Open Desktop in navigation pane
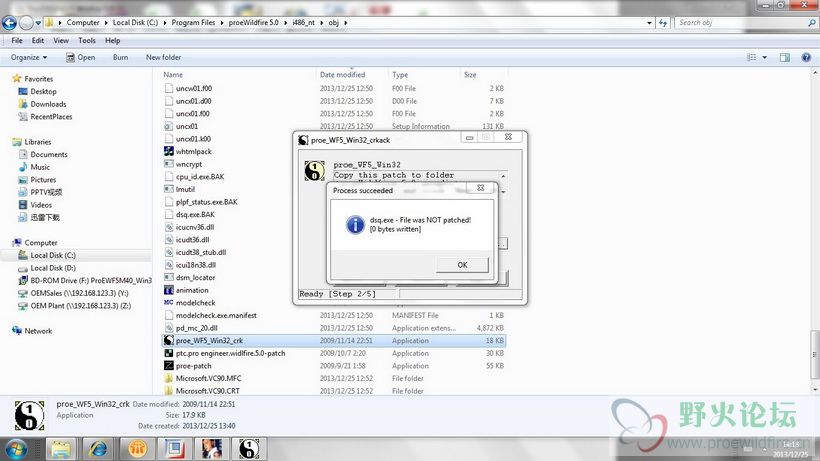This screenshot has height=461, width=820. click(43, 91)
